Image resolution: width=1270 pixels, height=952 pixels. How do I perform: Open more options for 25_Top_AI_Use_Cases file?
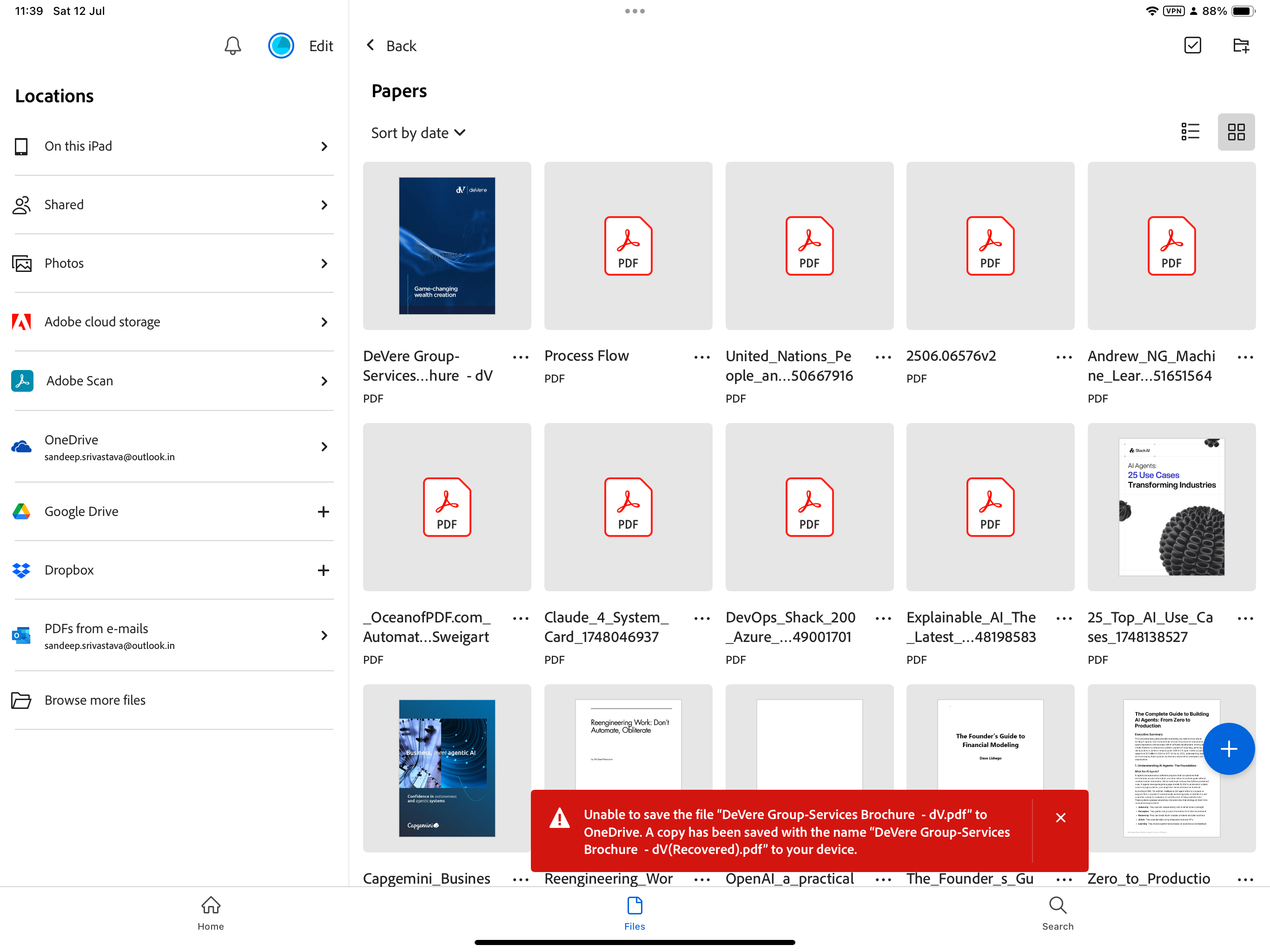[x=1245, y=618]
